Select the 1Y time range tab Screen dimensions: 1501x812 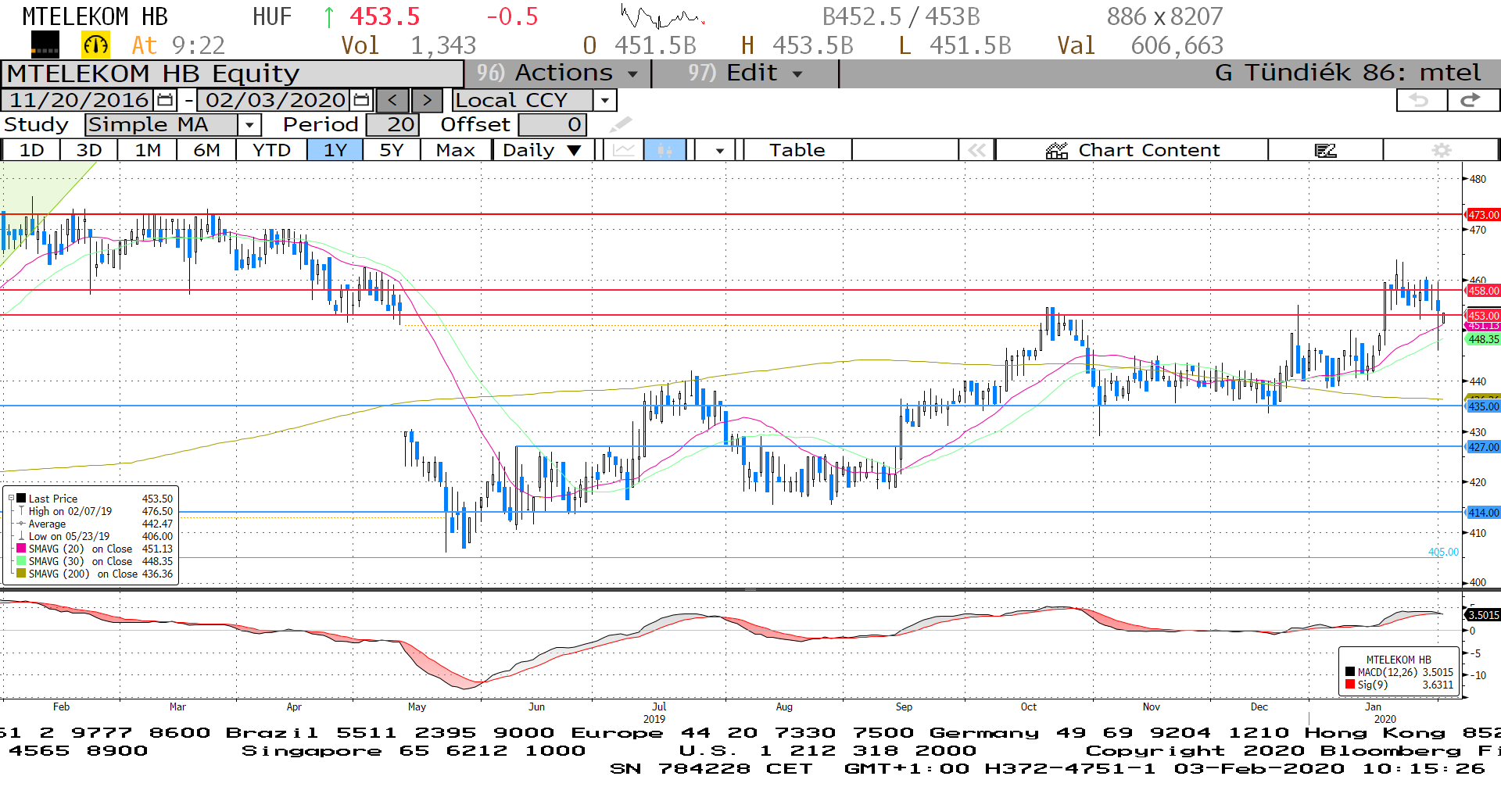pyautogui.click(x=335, y=150)
